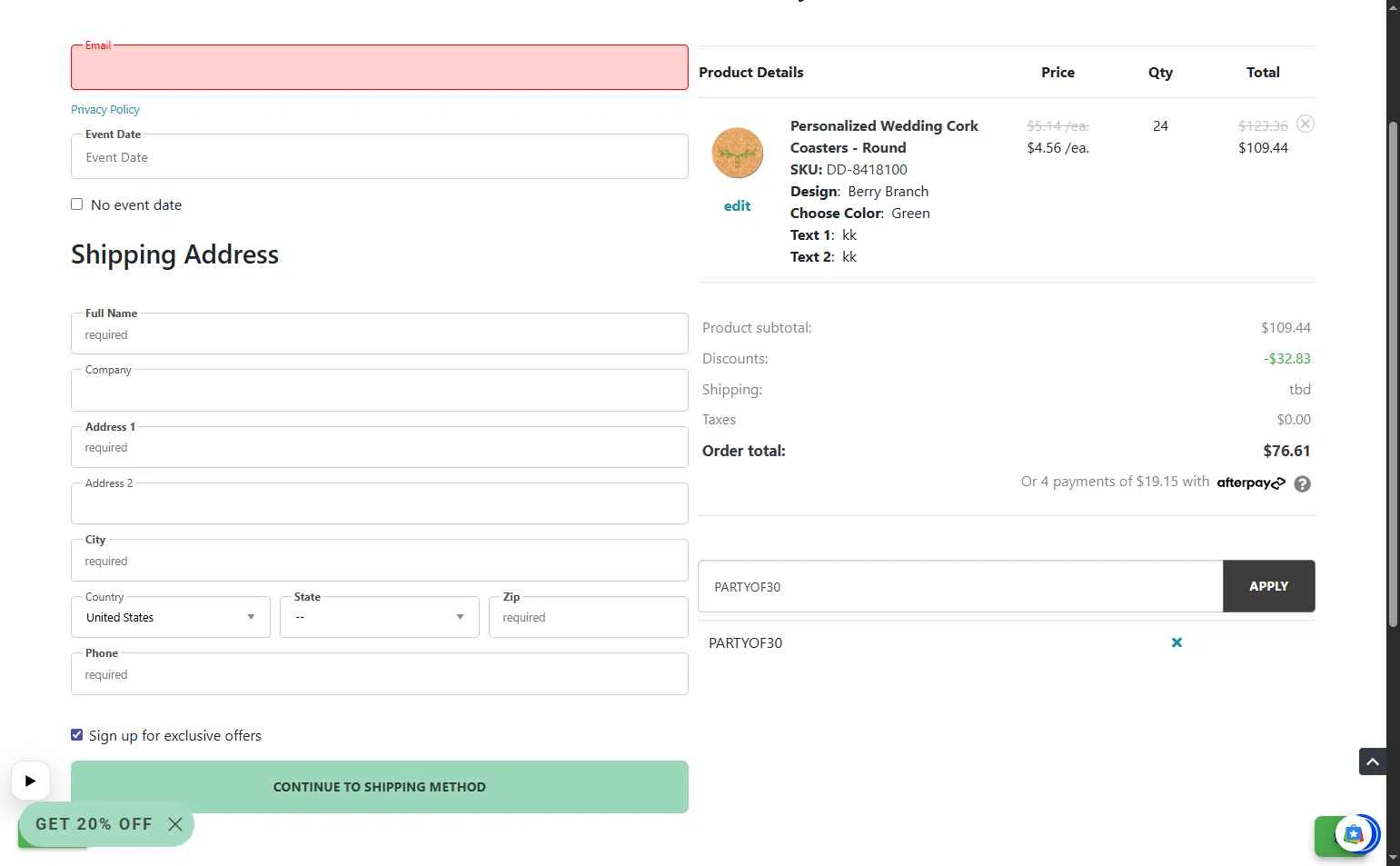Click the Afterpay help question mark icon

pos(1302,483)
